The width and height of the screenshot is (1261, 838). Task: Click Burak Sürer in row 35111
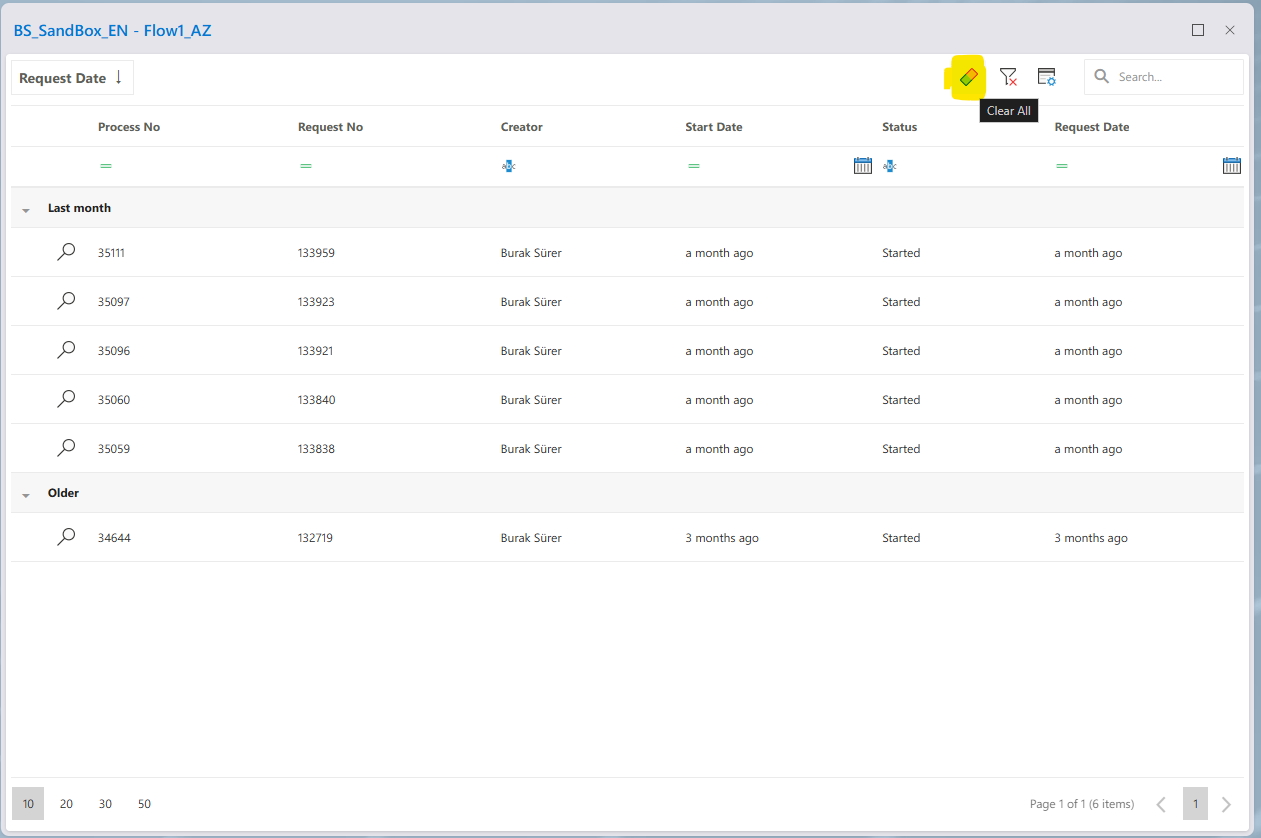(531, 253)
